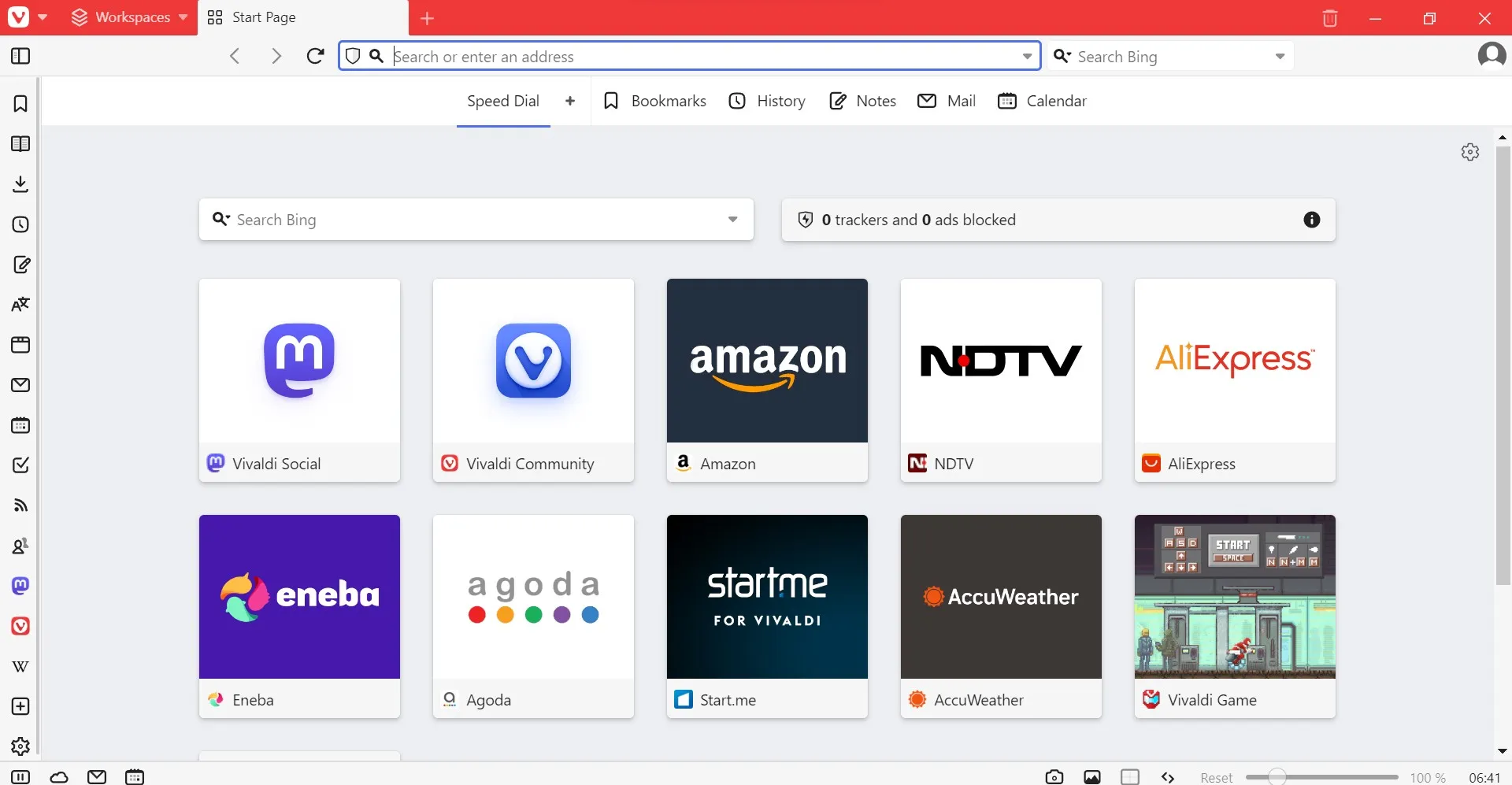Image resolution: width=1512 pixels, height=785 pixels.
Task: Open the Window panel in the sidebar
Action: click(x=20, y=345)
